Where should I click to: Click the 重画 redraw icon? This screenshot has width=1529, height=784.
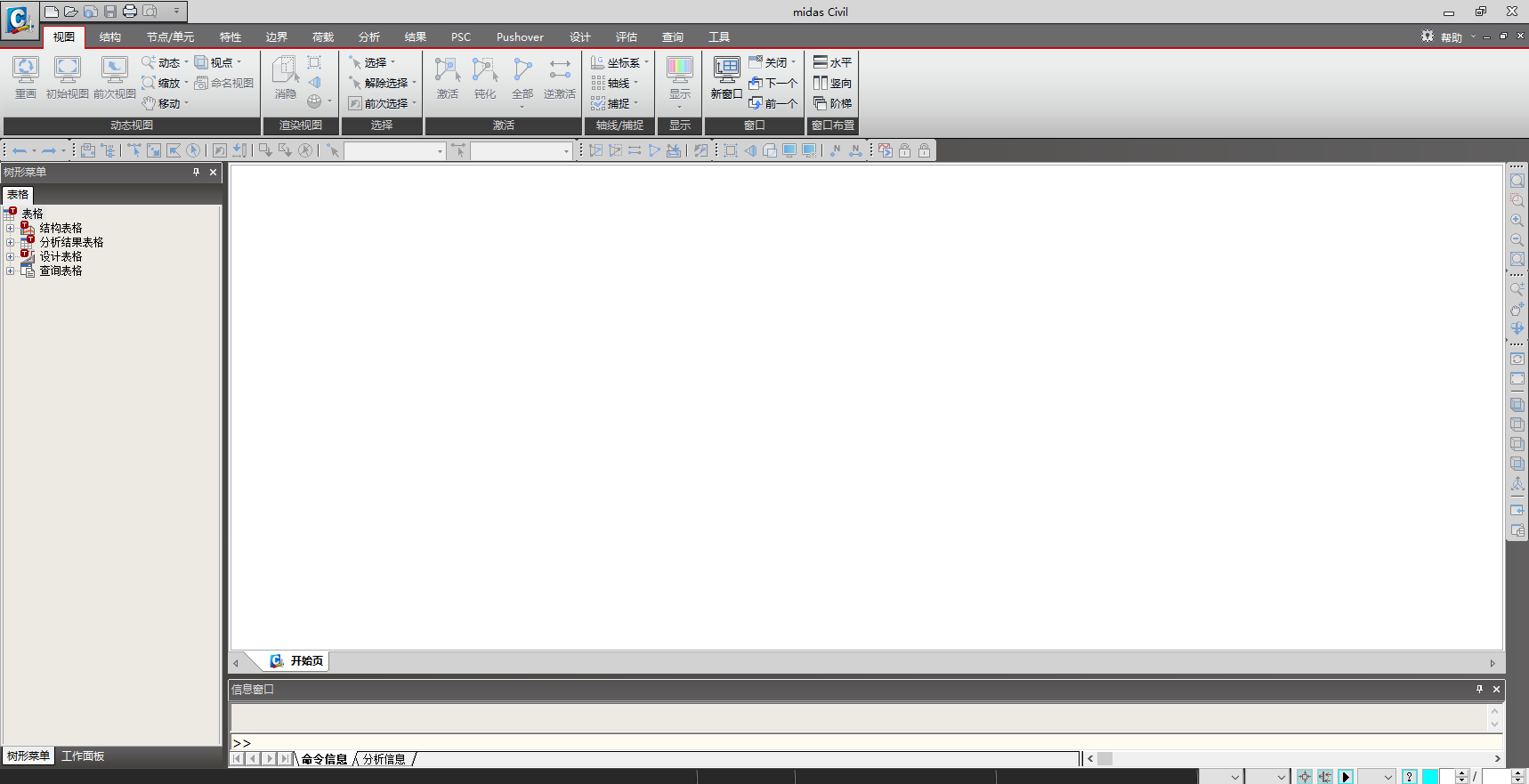coord(25,77)
